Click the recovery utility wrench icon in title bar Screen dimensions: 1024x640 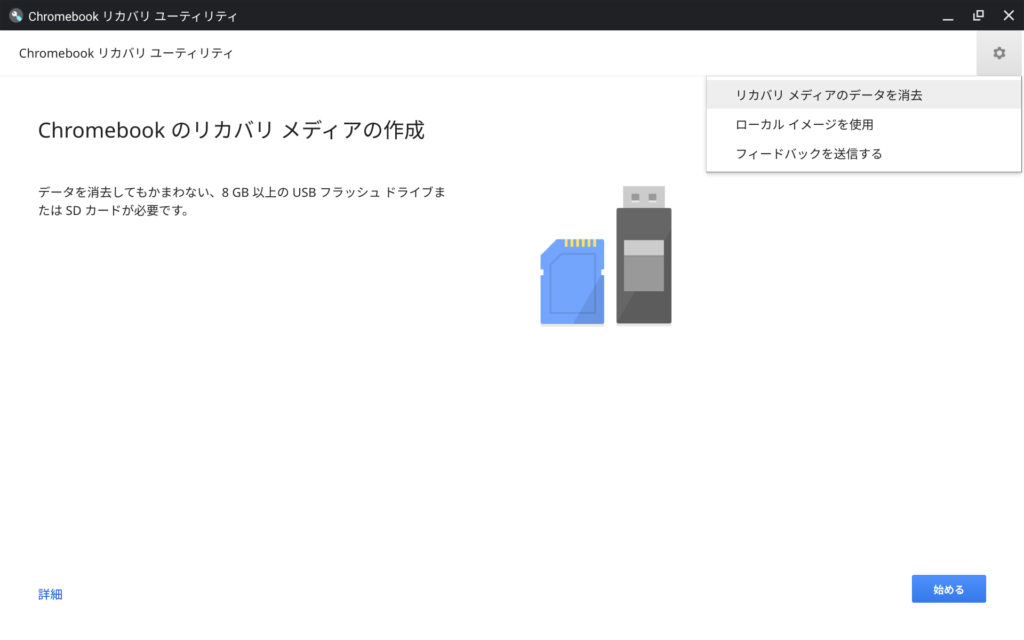(15, 16)
